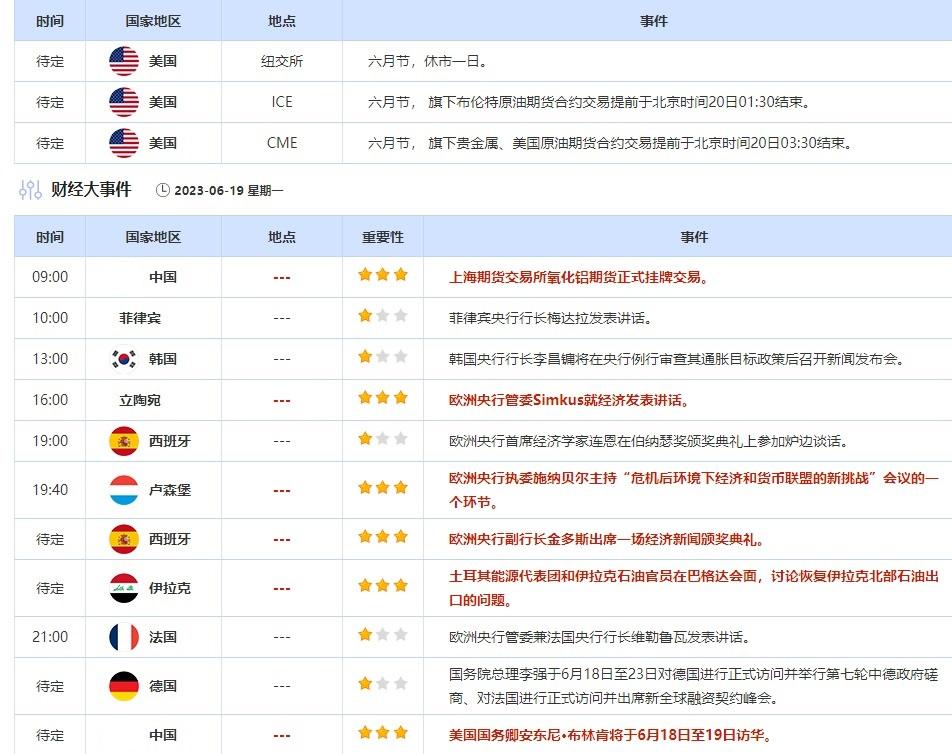Click the Germany flag beside 德国

(124, 686)
